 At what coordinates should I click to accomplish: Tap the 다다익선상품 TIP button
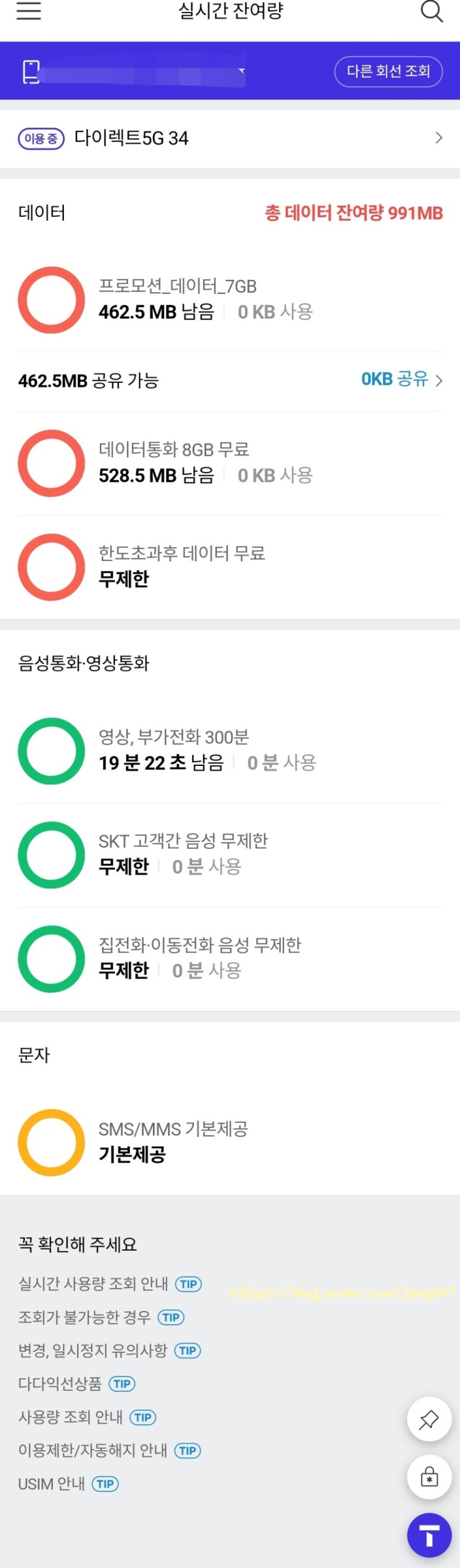pyautogui.click(x=123, y=1383)
